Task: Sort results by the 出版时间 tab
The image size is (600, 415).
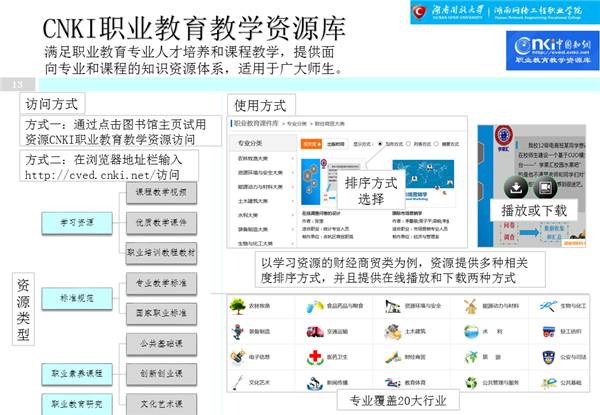Action: 336,144
